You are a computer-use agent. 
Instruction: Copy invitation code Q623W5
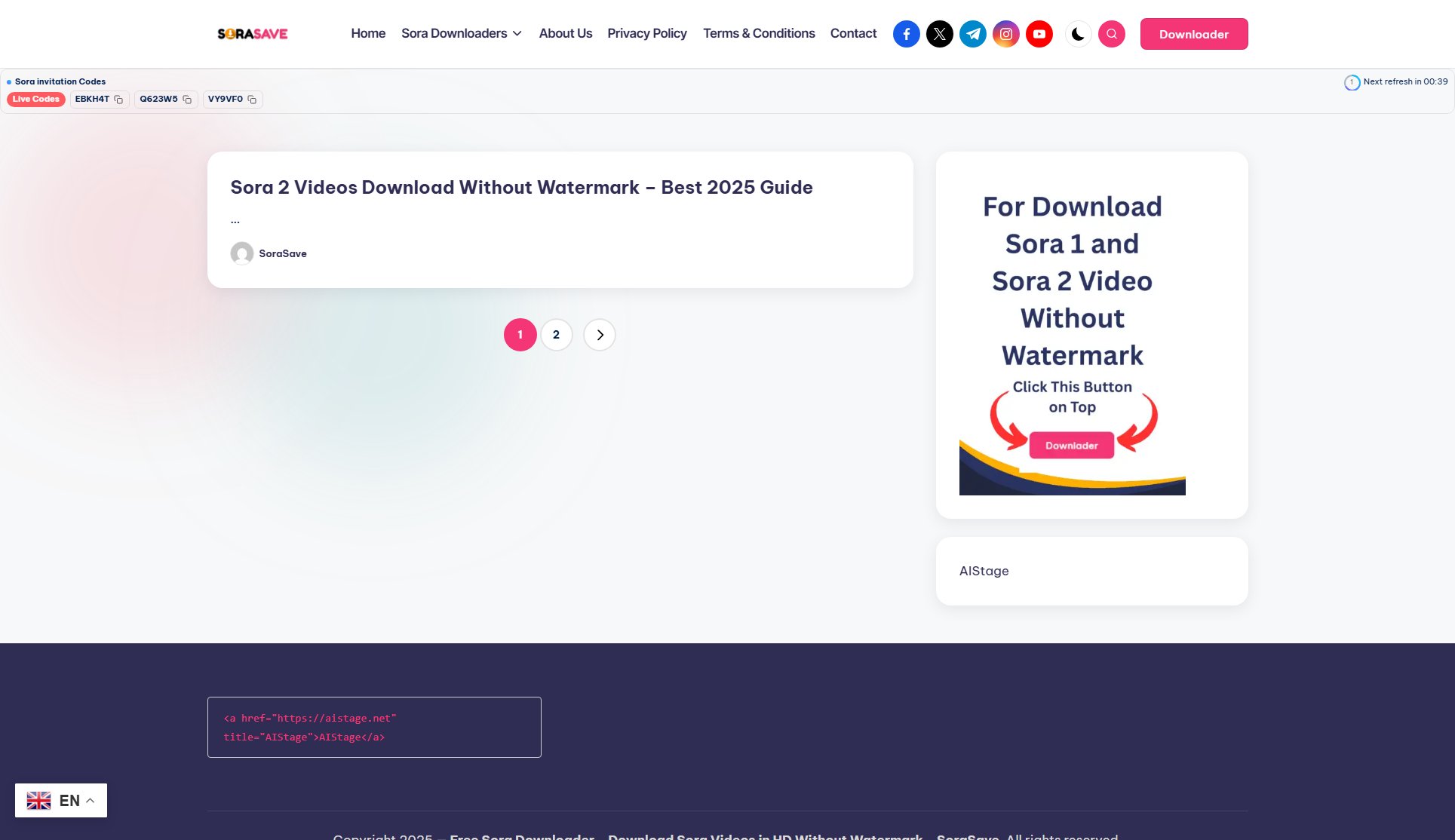187,99
